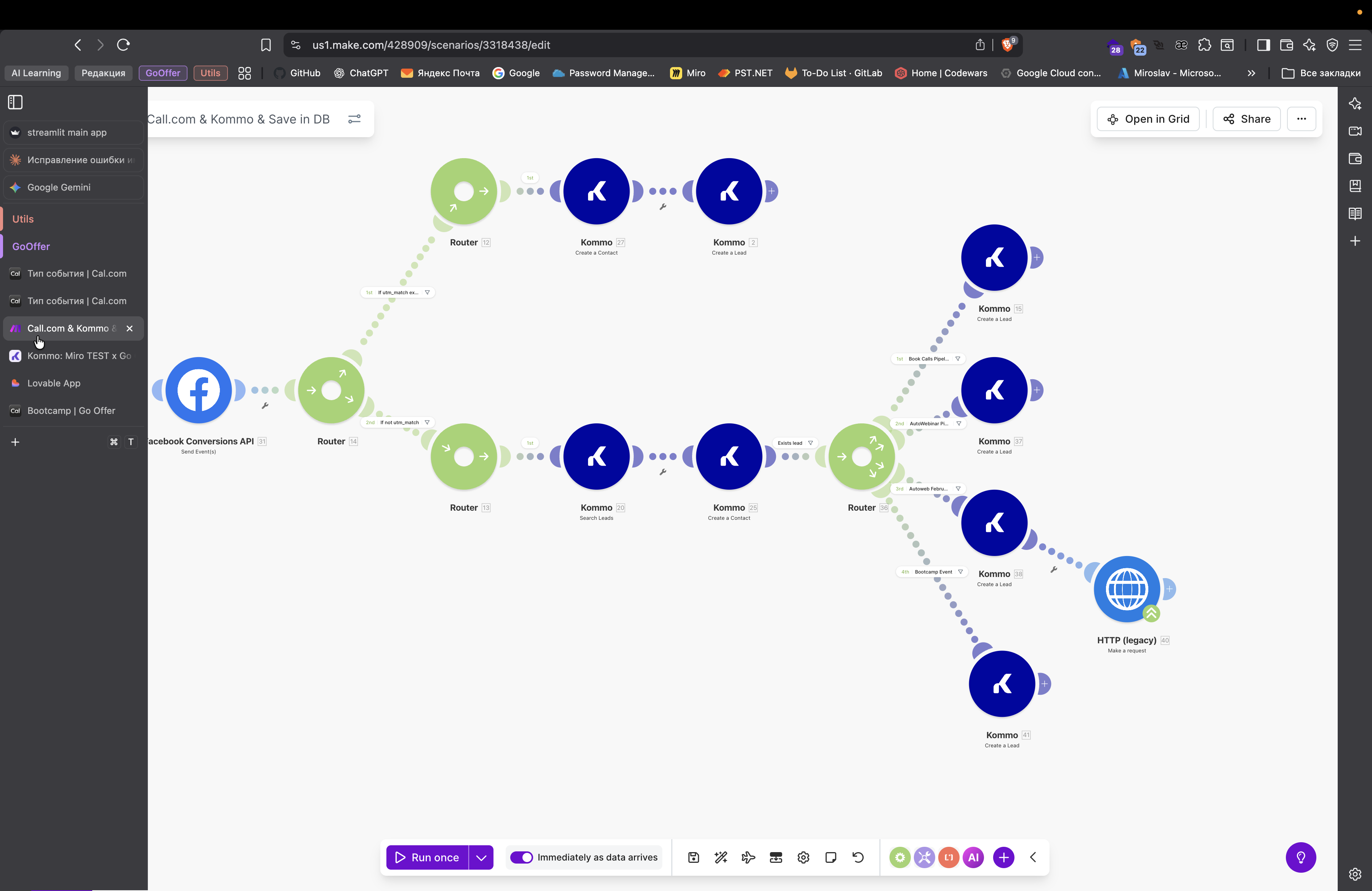The width and height of the screenshot is (1372, 891).
Task: Click the Share button
Action: 1246,119
